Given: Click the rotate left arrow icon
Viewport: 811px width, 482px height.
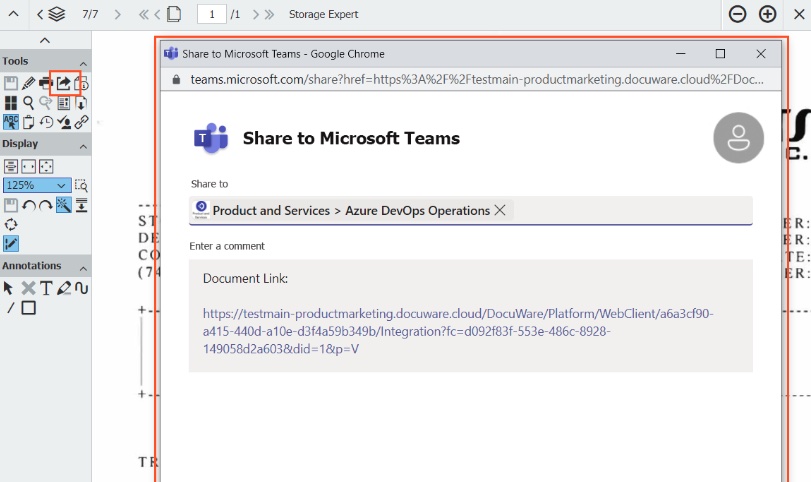Looking at the screenshot, I should (29, 205).
